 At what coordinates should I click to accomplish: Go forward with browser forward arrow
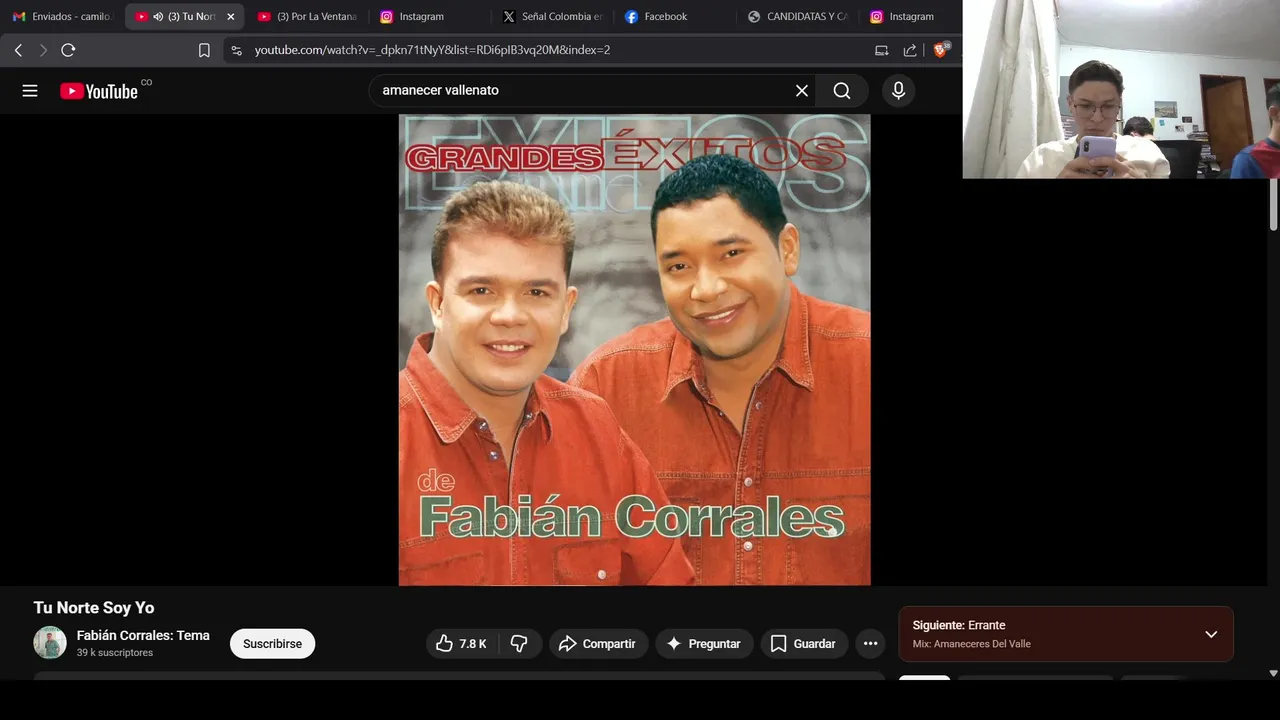tap(43, 50)
